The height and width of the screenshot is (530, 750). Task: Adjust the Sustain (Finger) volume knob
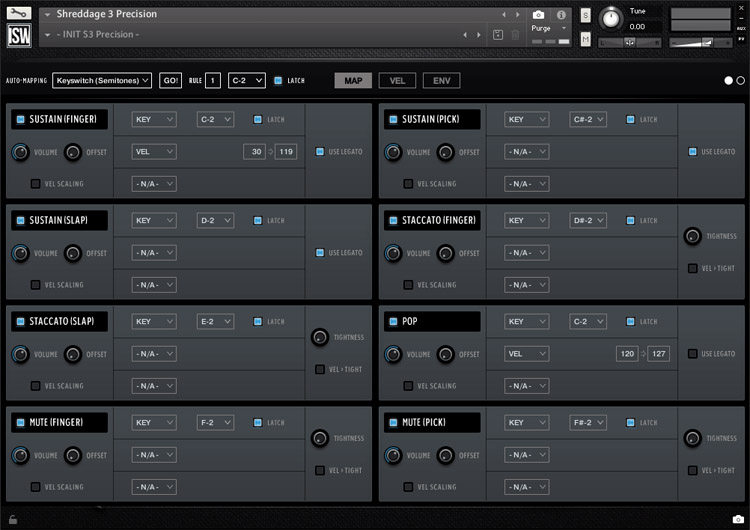(20, 152)
